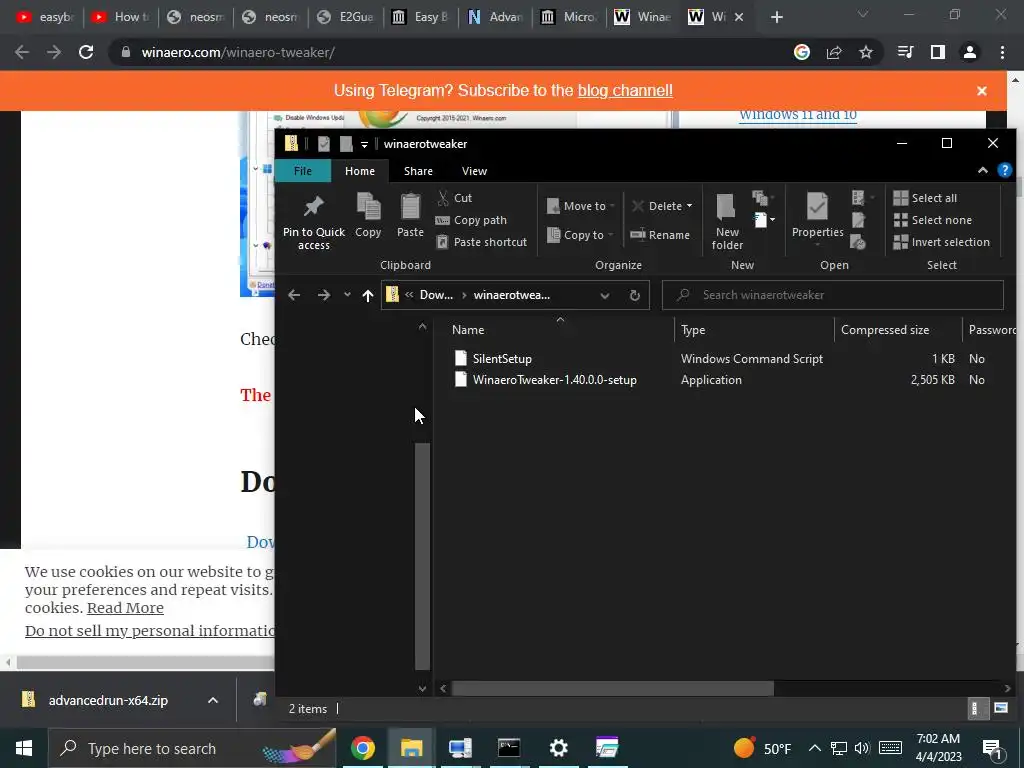Select the SilentSetup file
1024x768 pixels.
tap(502, 359)
